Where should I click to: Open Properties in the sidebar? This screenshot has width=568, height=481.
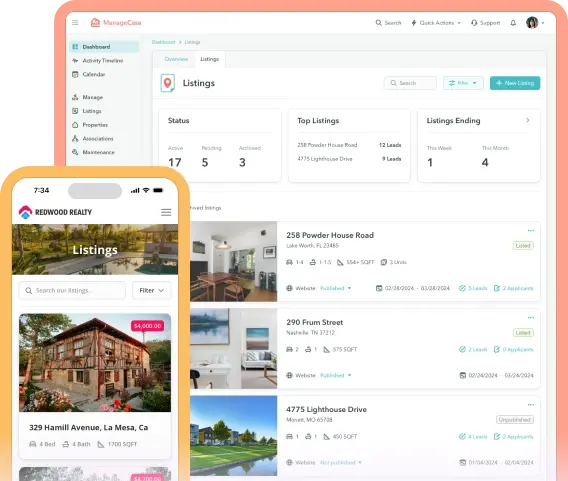90,125
